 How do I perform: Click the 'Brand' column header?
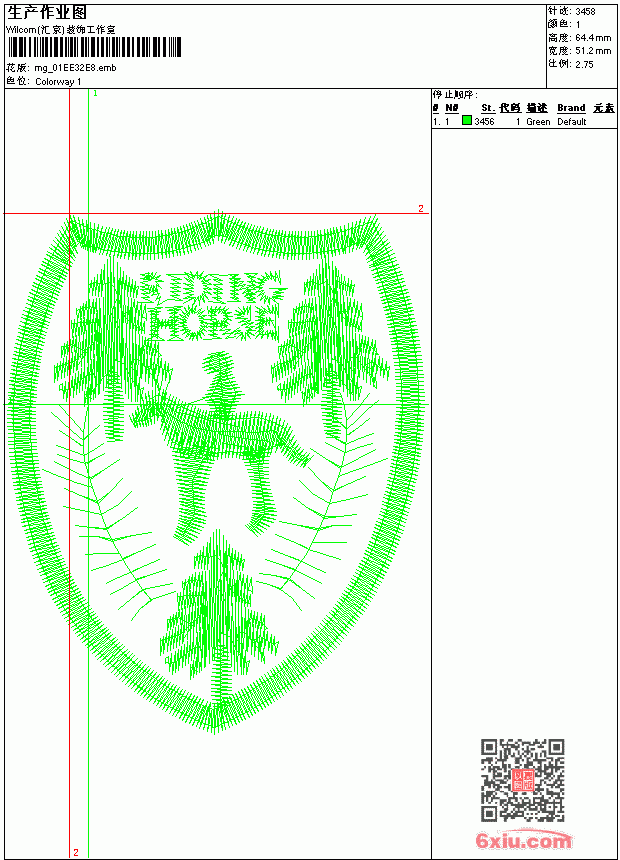(x=571, y=108)
